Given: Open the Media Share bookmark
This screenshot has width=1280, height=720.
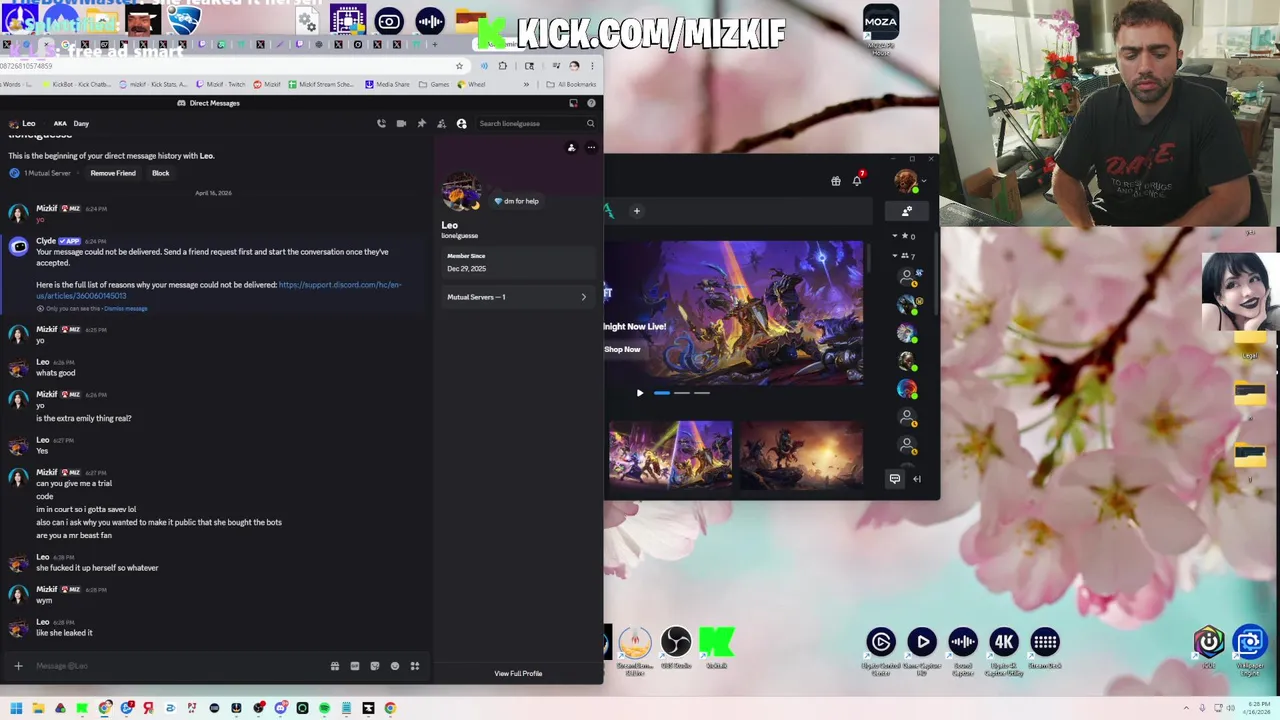Looking at the screenshot, I should tap(388, 85).
